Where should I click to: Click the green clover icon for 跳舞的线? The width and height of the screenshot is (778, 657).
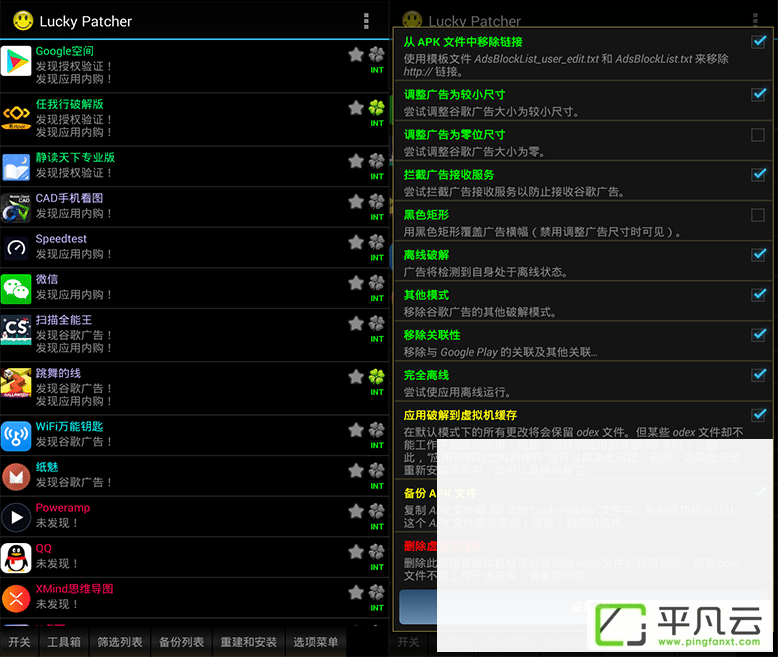(377, 376)
